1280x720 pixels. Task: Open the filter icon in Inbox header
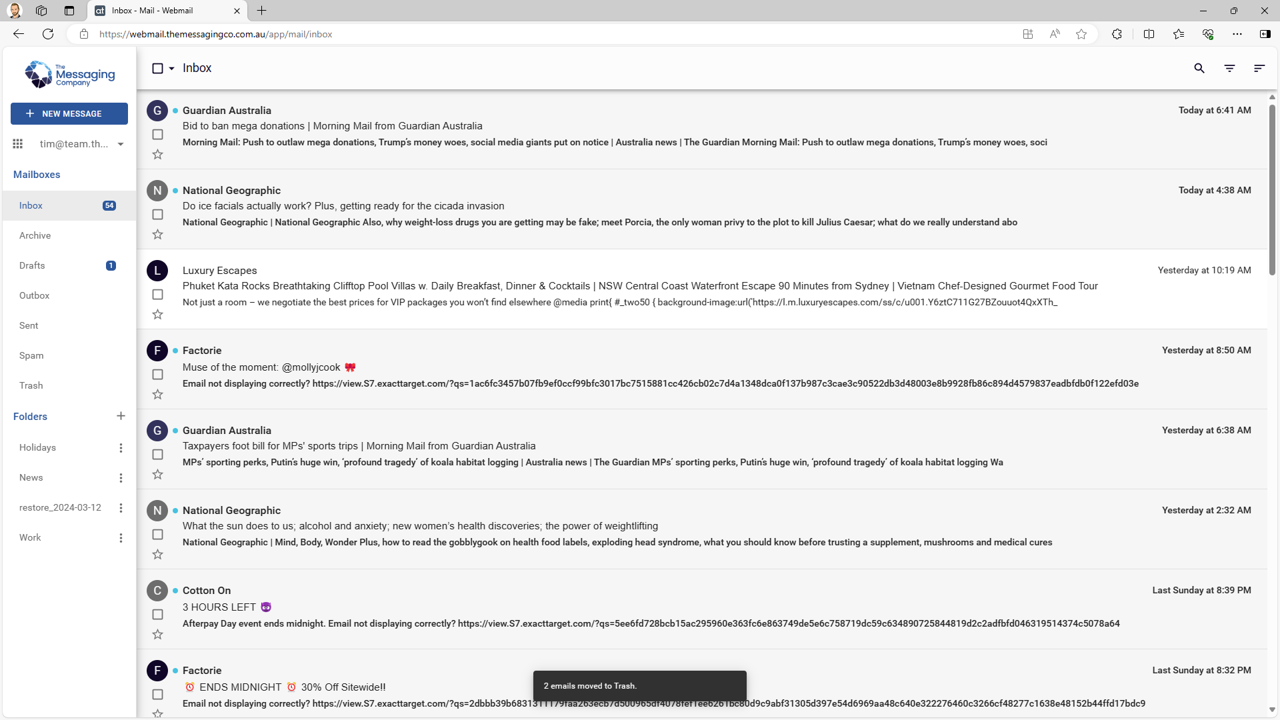pos(1229,68)
